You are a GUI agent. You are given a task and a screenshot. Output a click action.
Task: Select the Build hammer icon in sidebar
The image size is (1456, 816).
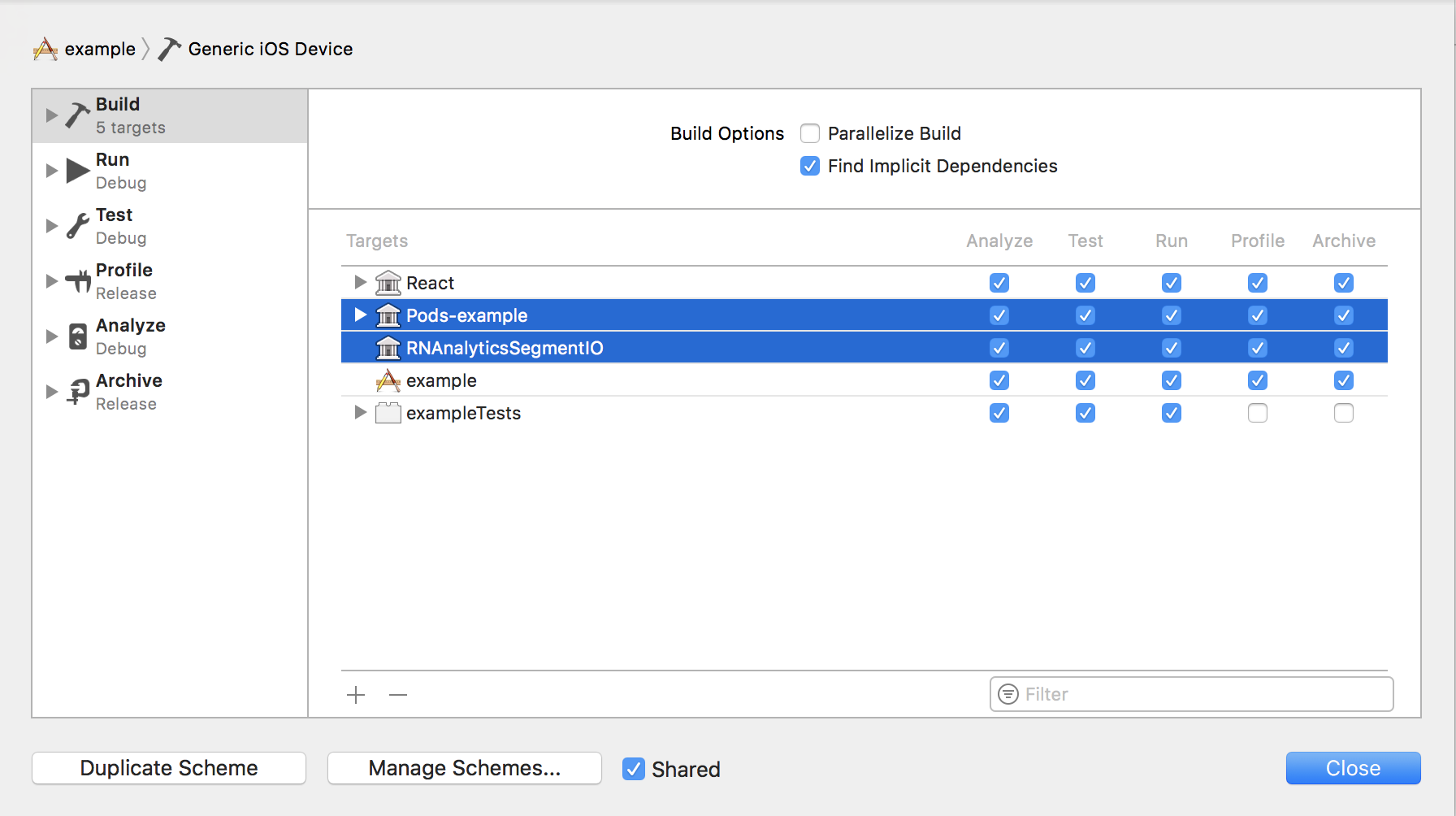pyautogui.click(x=77, y=115)
